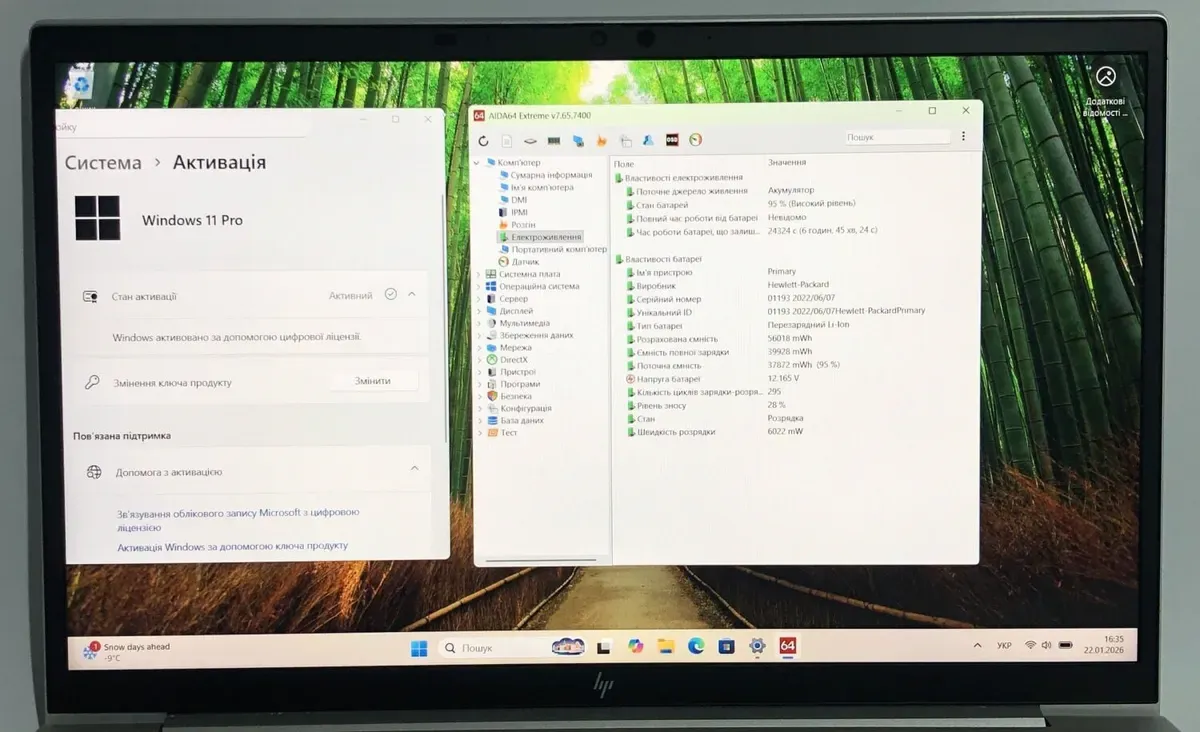Collapse the Стан активації section
Viewport: 1200px width, 732px height.
[412, 295]
